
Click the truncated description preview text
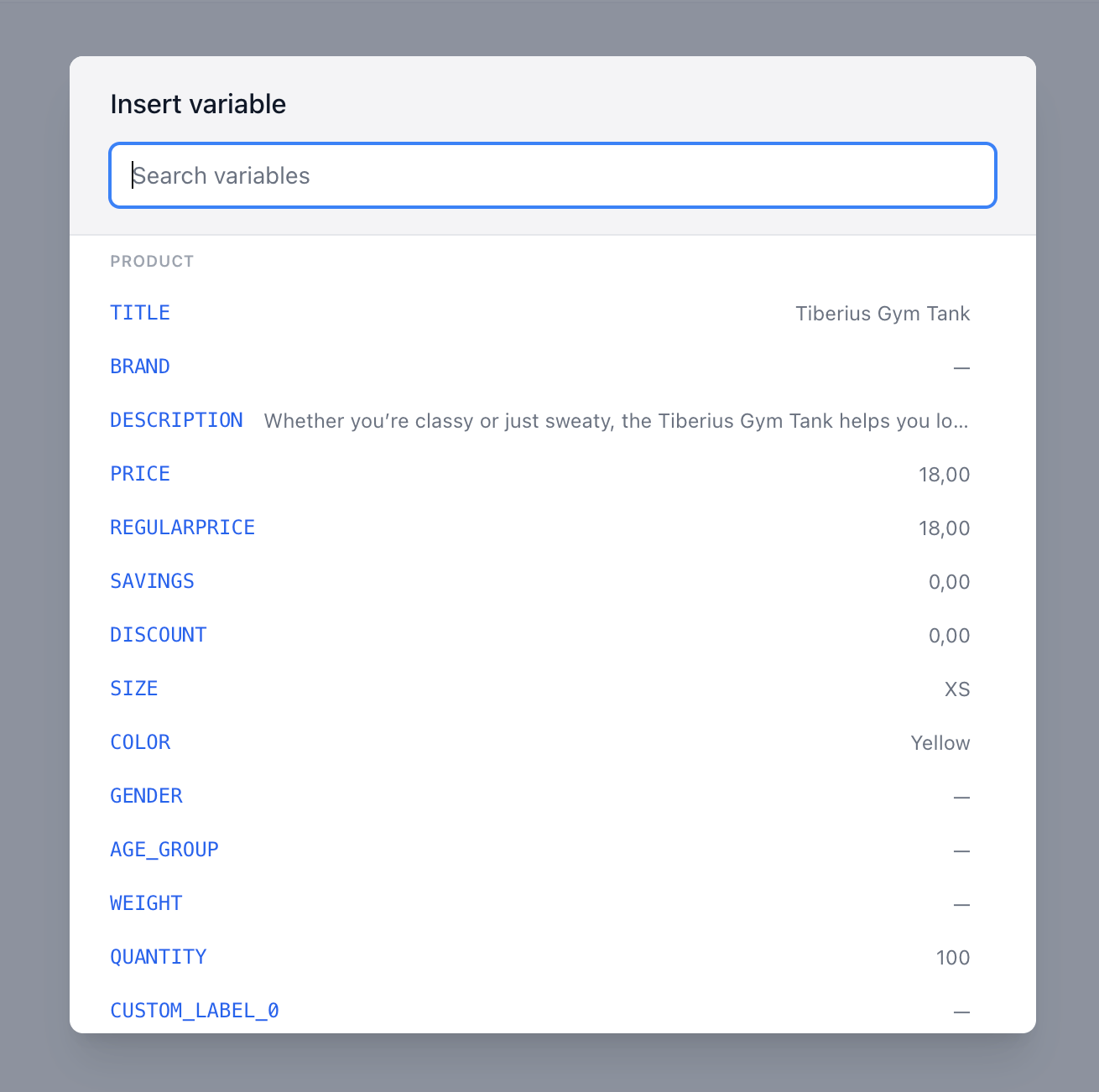617,421
